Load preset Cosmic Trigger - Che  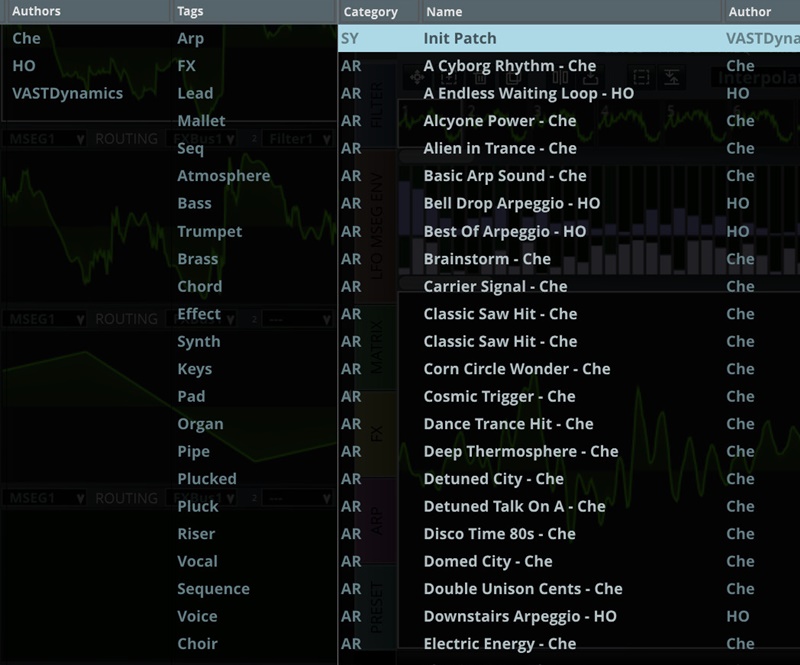tap(499, 397)
